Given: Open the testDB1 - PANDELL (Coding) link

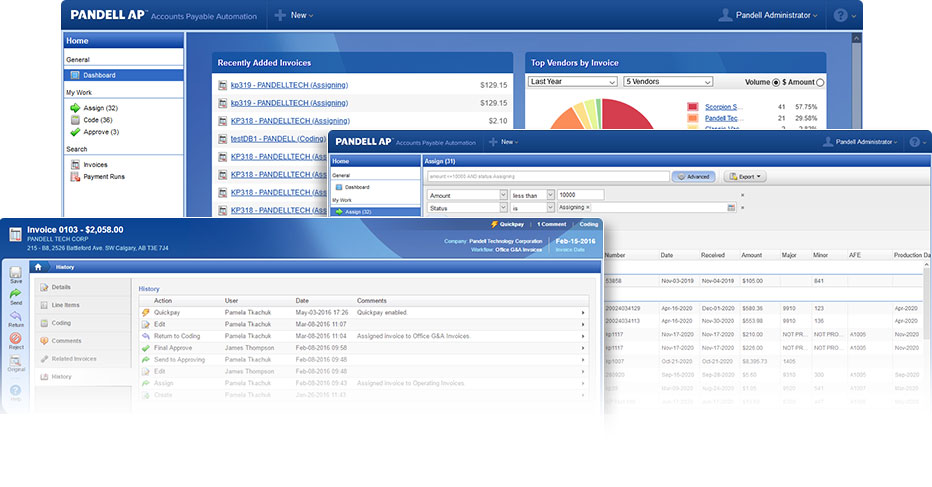Looking at the screenshot, I should click(x=278, y=139).
